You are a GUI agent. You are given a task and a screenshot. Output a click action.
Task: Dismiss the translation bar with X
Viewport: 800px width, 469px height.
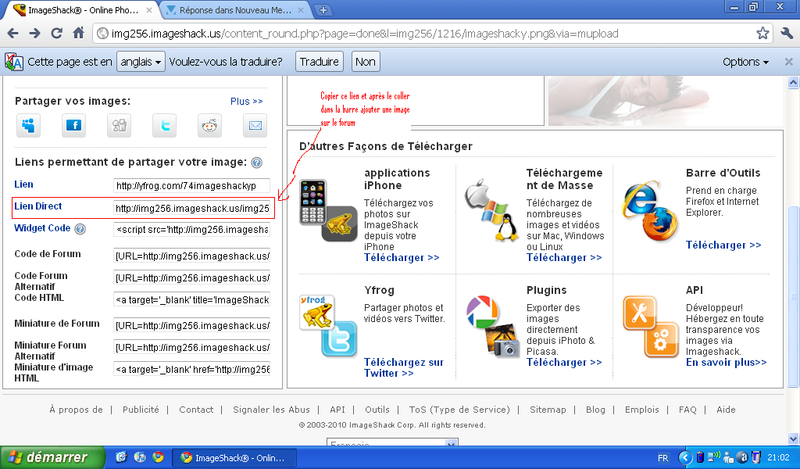(x=788, y=62)
